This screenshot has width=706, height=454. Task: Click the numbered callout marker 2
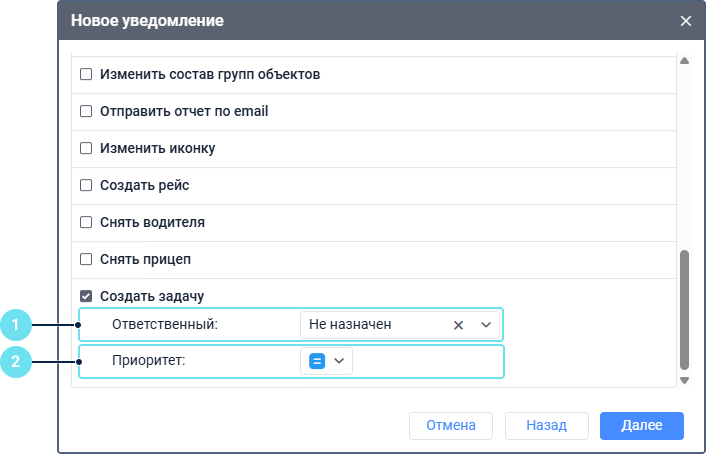[17, 362]
